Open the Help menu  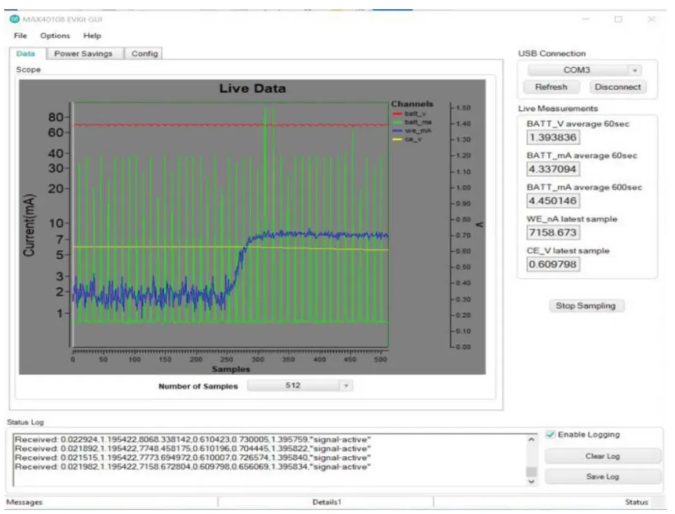(x=92, y=35)
